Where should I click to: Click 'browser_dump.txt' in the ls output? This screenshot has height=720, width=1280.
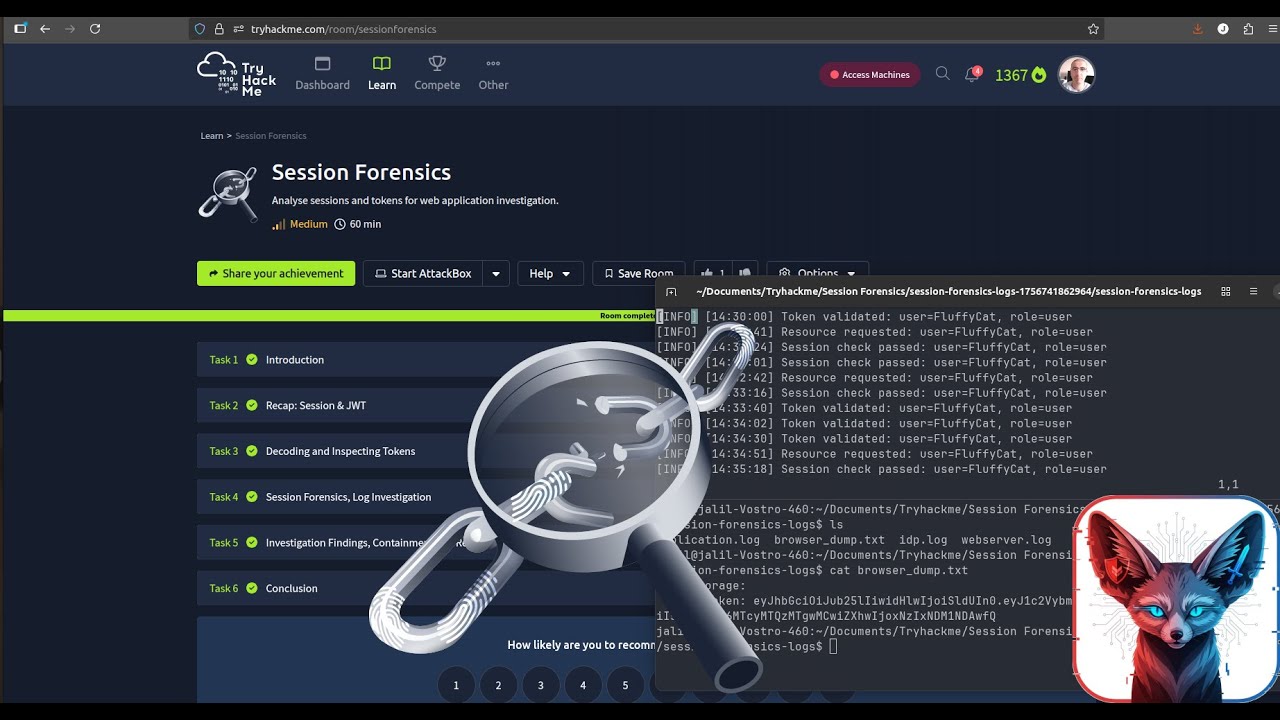829,540
